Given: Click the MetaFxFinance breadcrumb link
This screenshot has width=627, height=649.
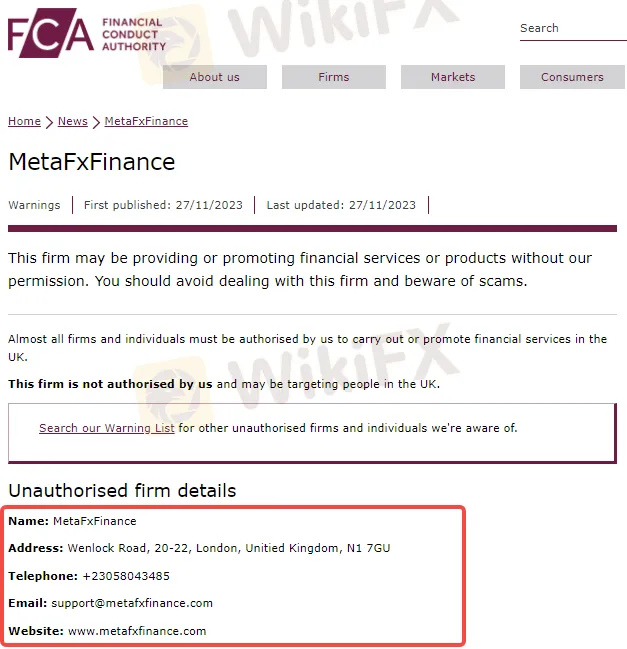Looking at the screenshot, I should tap(146, 121).
